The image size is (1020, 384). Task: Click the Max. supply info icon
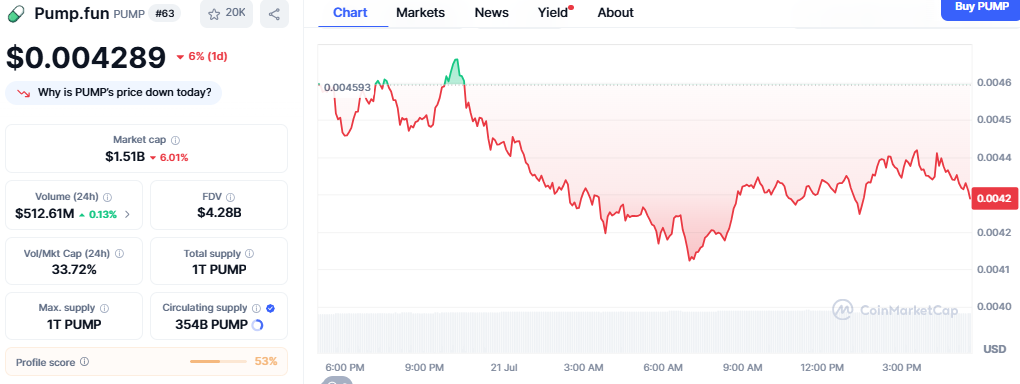click(x=104, y=308)
